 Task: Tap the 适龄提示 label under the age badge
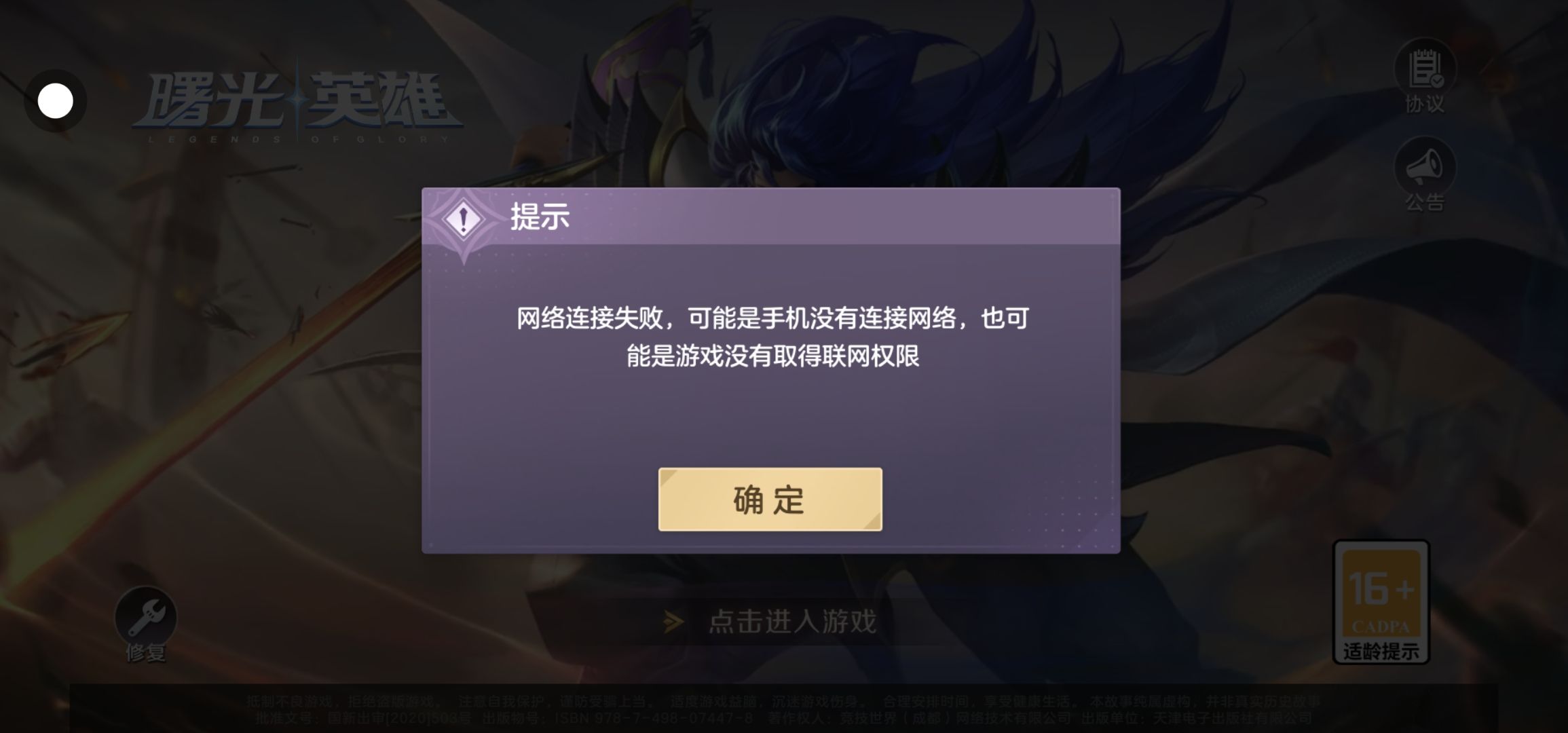coord(1381,652)
